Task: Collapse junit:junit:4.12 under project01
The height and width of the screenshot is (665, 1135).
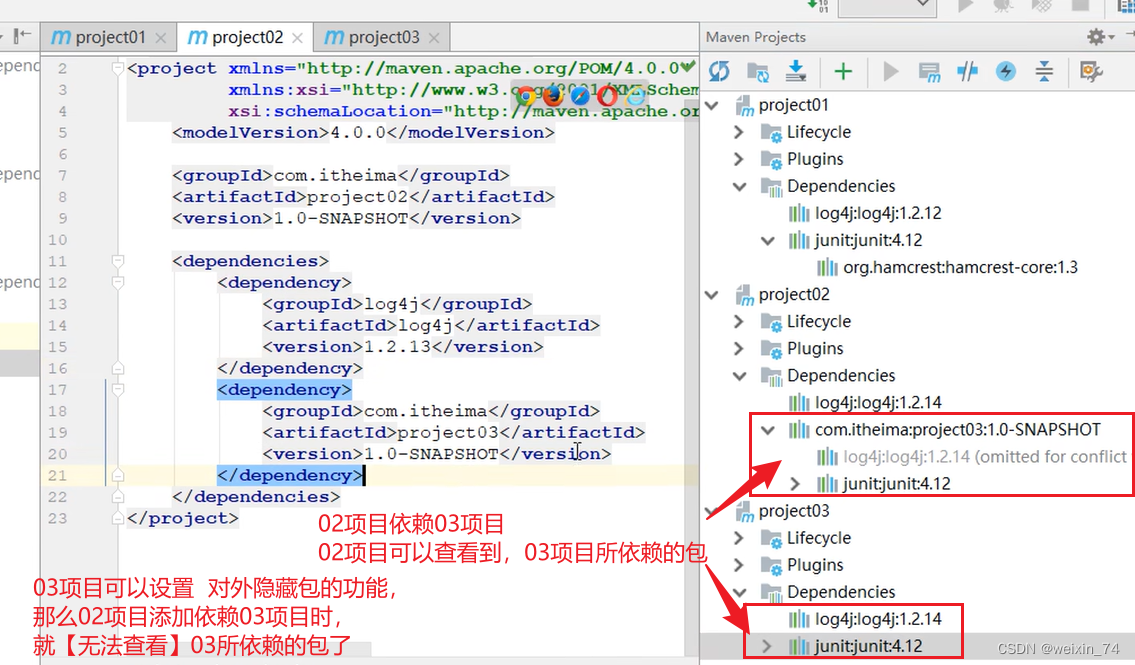Action: [768, 241]
